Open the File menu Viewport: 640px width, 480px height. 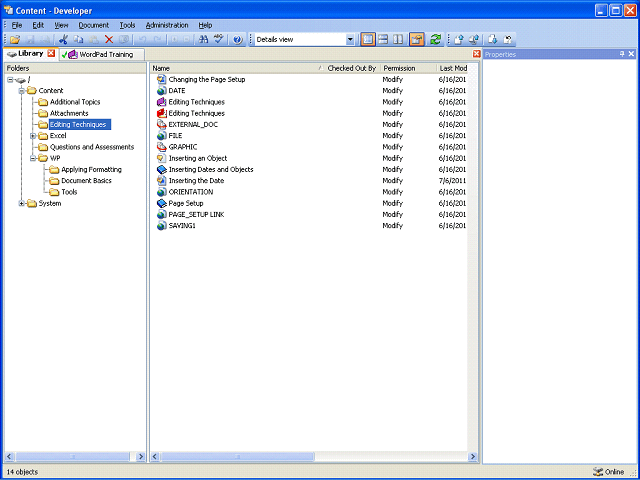[17, 25]
